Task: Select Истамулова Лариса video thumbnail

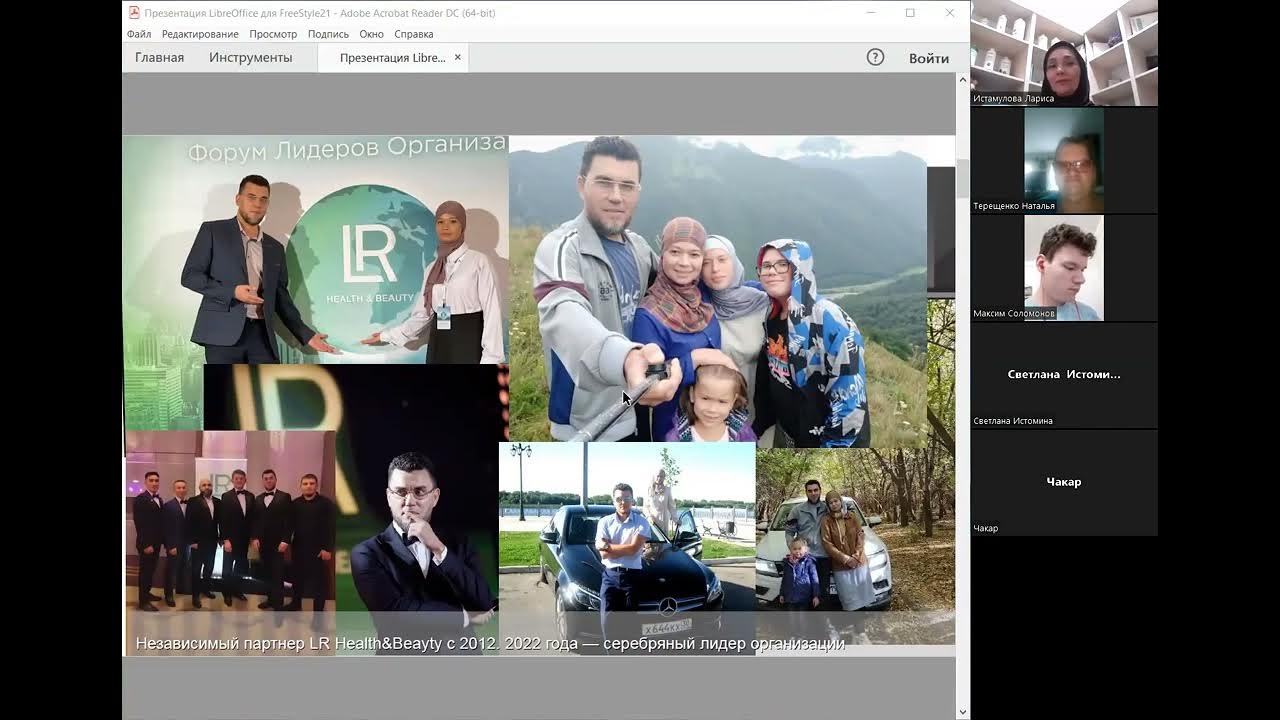Action: [x=1064, y=53]
